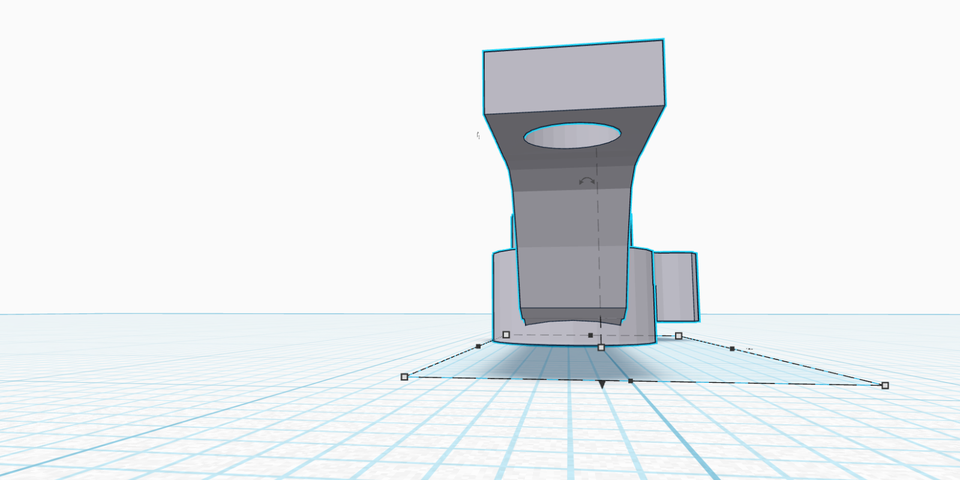Click the small rotation handle left of the model
This screenshot has width=960, height=480.
click(x=479, y=135)
